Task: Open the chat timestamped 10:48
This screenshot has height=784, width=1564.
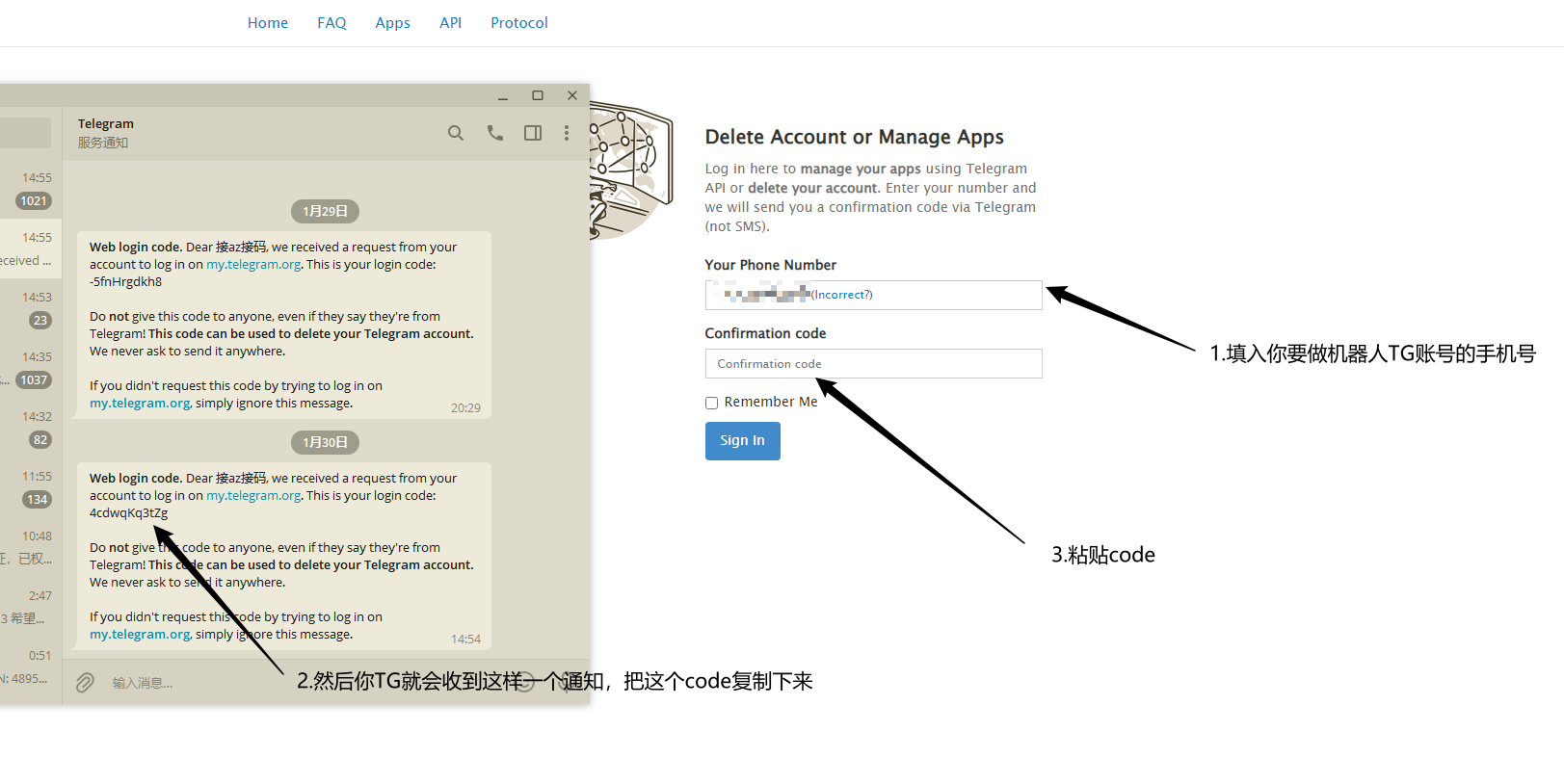Action: (x=31, y=548)
